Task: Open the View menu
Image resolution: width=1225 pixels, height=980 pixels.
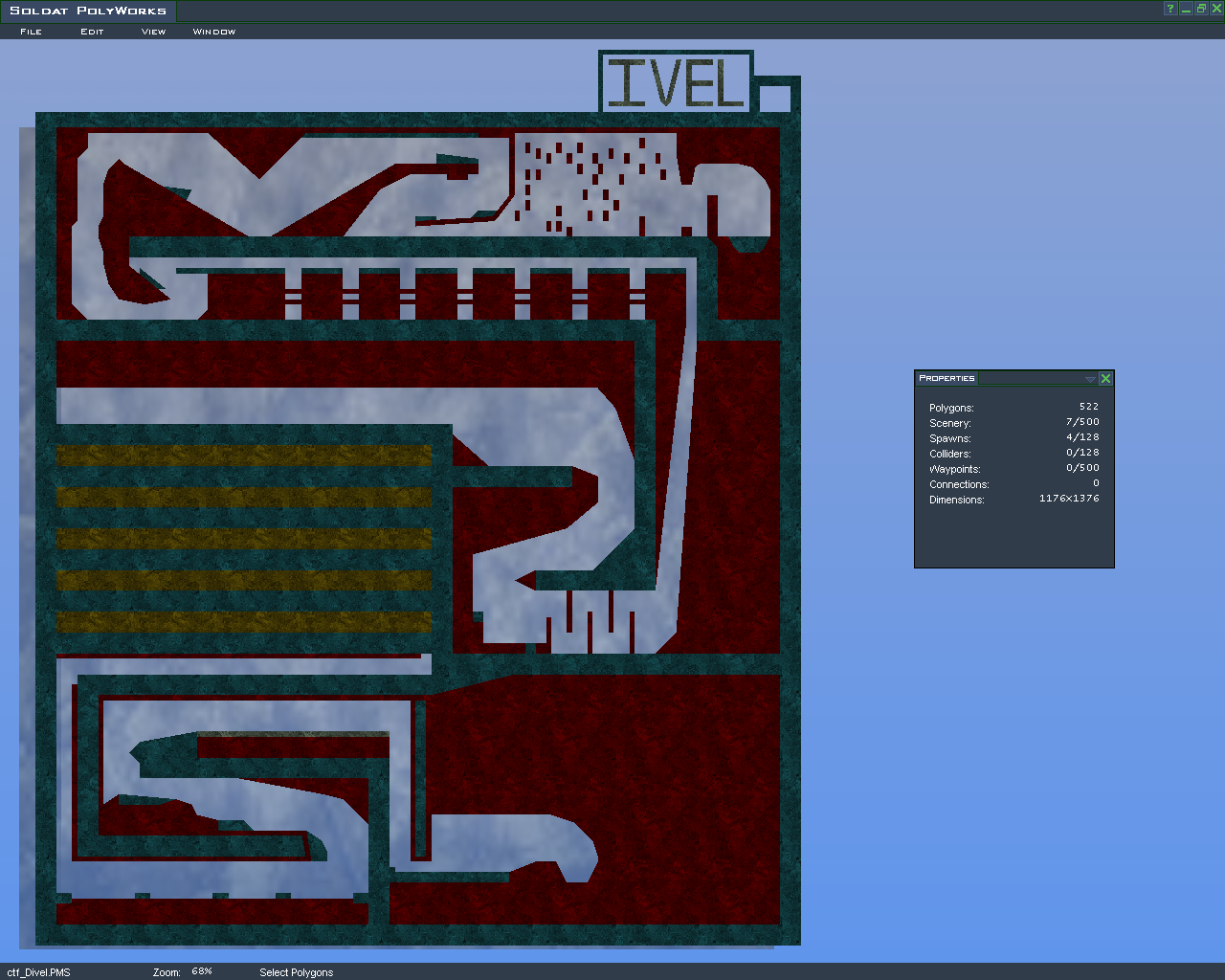Action: click(153, 32)
